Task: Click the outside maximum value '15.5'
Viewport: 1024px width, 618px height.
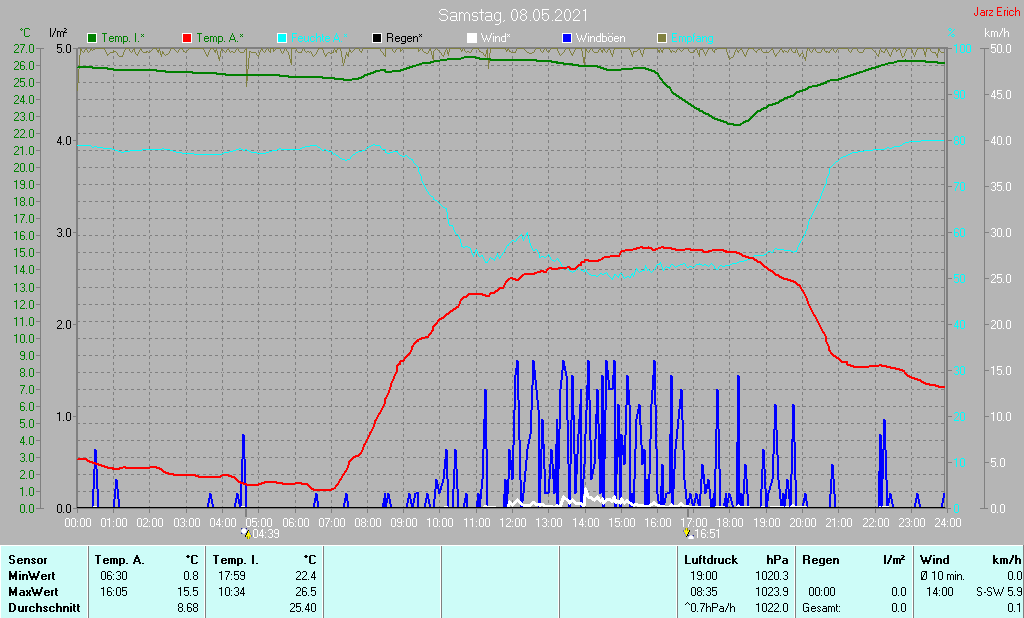Action: tap(187, 592)
